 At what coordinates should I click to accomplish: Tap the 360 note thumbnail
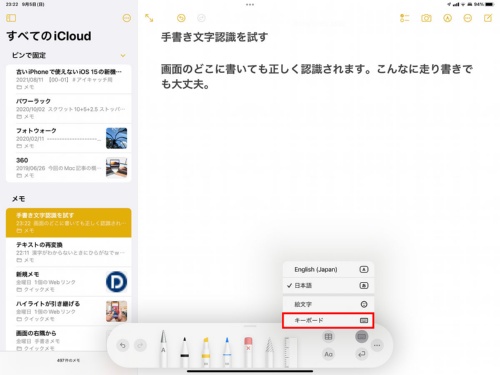tap(116, 168)
